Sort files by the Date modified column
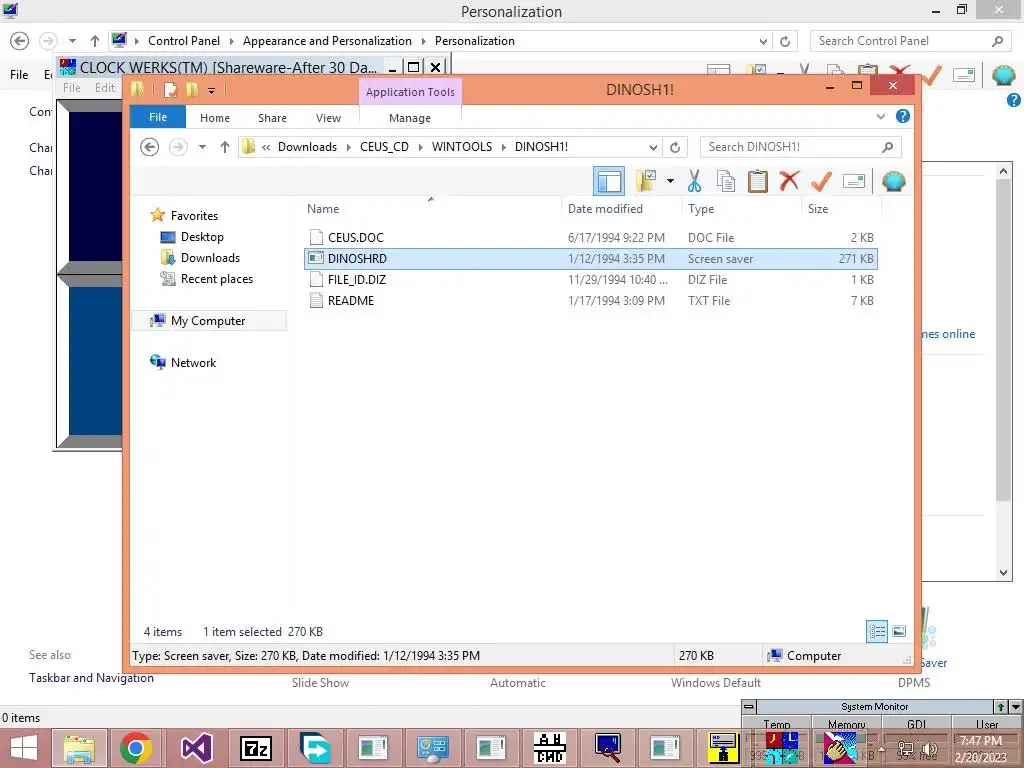 click(605, 209)
